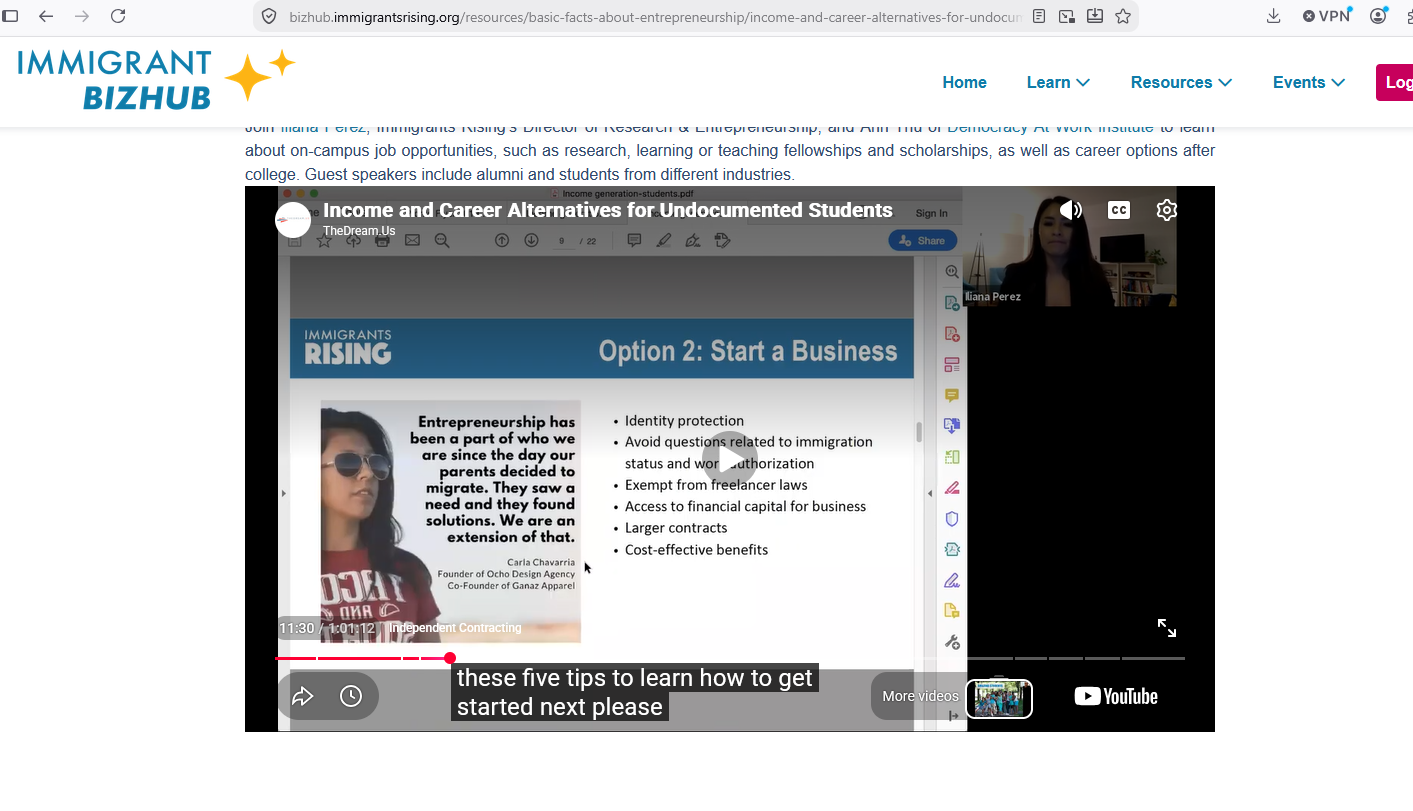Open the VPN extension
This screenshot has height=811, width=1413.
click(1327, 16)
